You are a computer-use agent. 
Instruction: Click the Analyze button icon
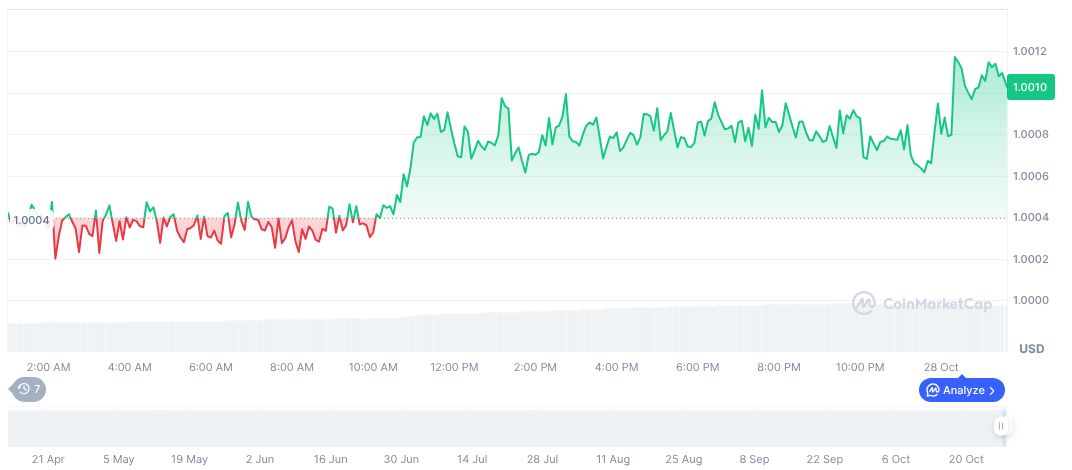click(932, 390)
